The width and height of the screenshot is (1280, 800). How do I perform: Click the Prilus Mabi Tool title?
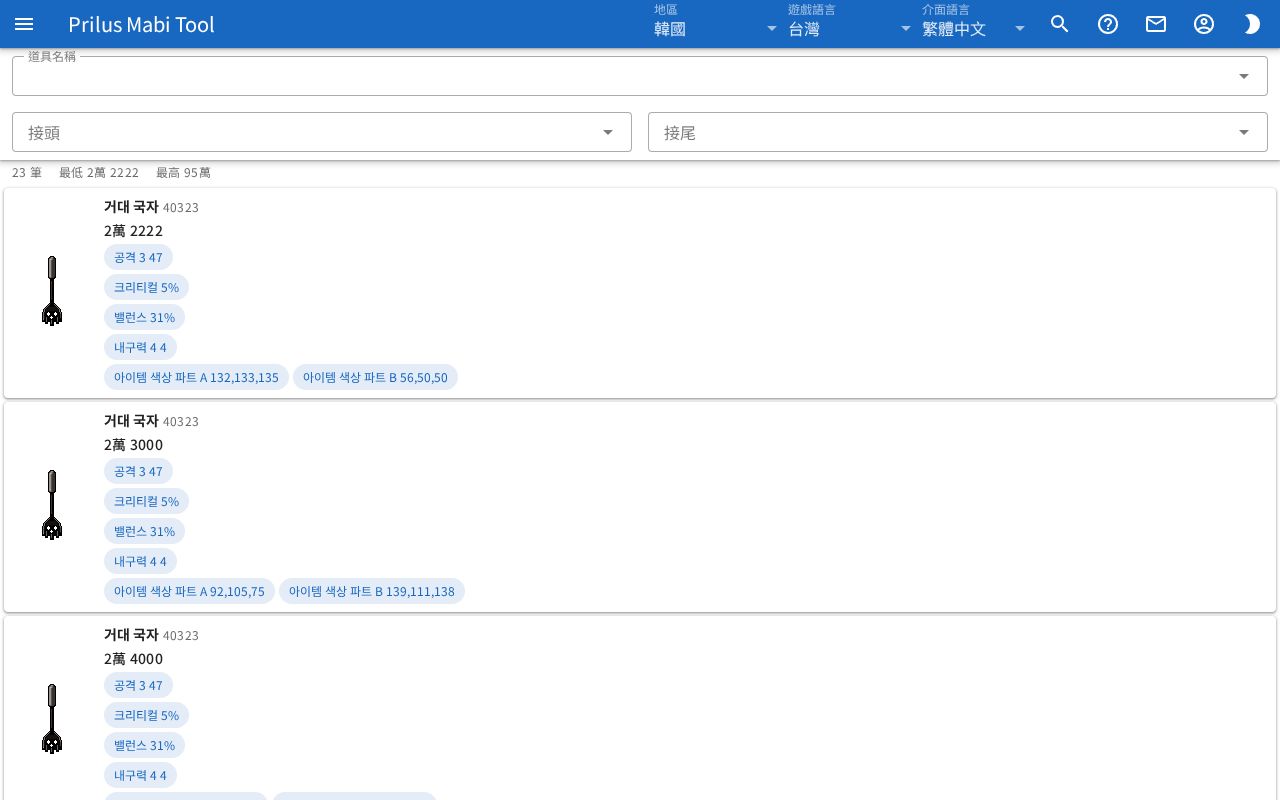pyautogui.click(x=141, y=24)
